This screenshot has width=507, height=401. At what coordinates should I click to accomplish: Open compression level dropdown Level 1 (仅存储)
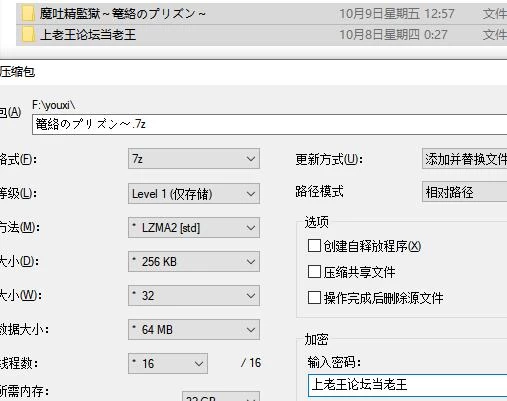194,194
